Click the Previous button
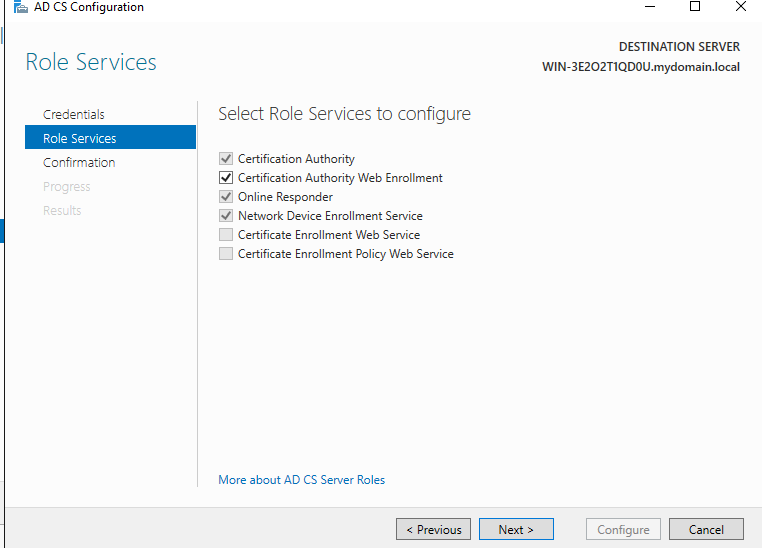762x548 pixels. 433,529
